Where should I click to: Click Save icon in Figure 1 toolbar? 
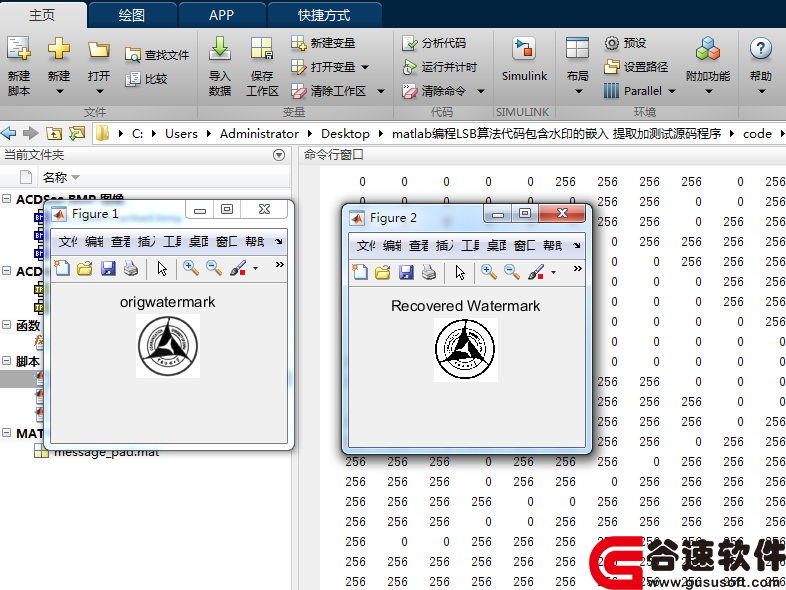[108, 268]
